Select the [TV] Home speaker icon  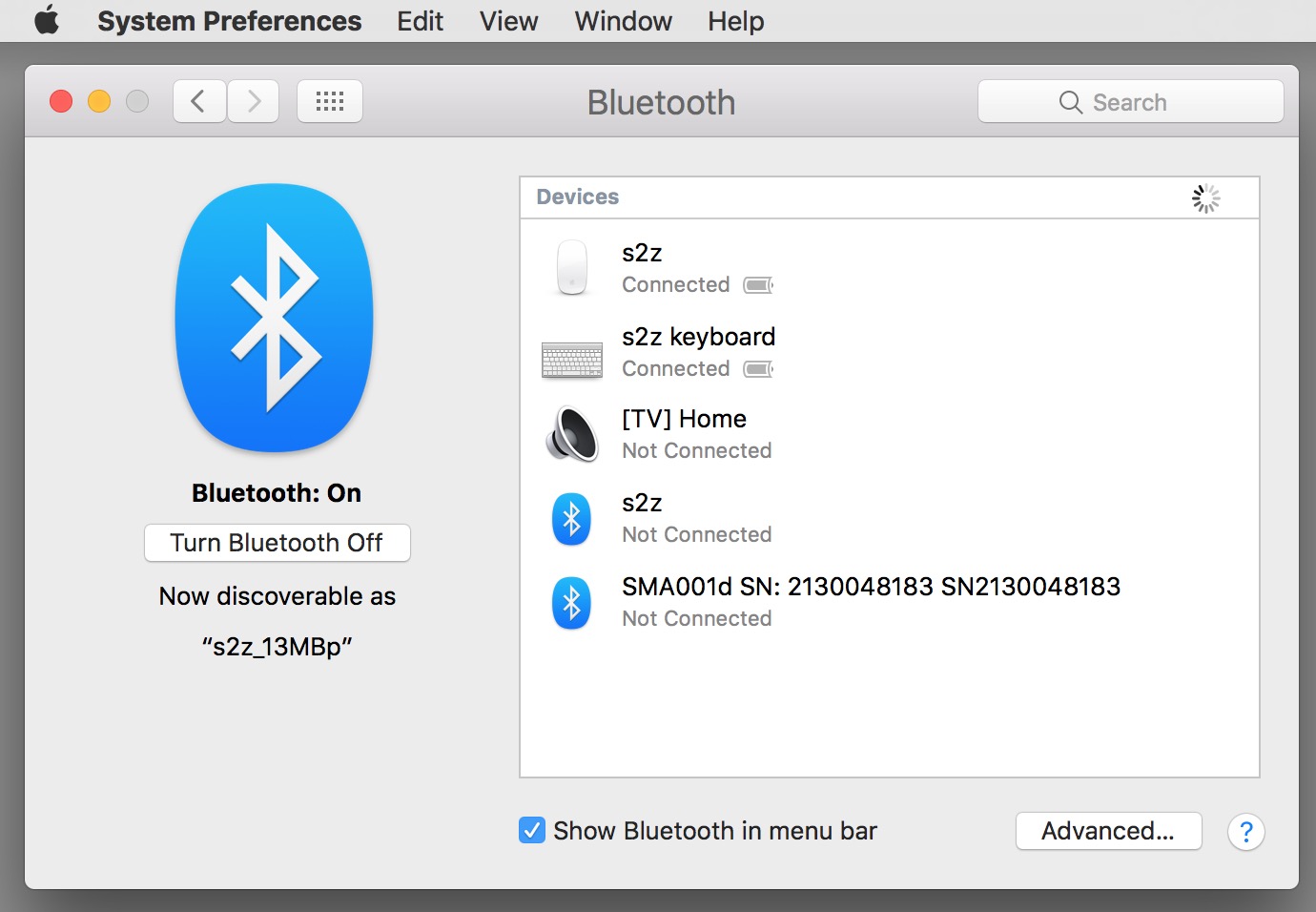(572, 434)
